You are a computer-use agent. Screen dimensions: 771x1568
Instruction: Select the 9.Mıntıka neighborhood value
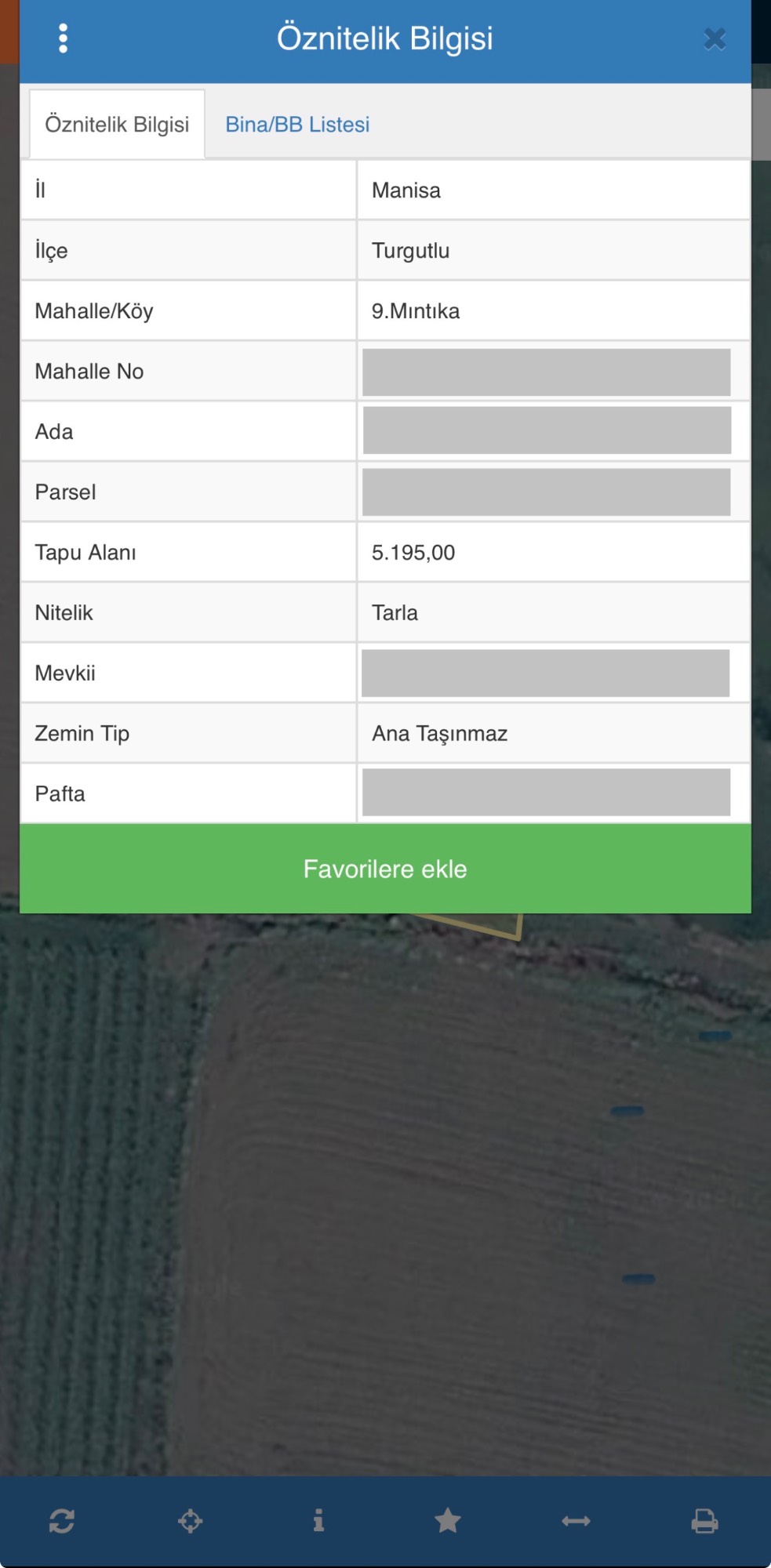pos(416,311)
